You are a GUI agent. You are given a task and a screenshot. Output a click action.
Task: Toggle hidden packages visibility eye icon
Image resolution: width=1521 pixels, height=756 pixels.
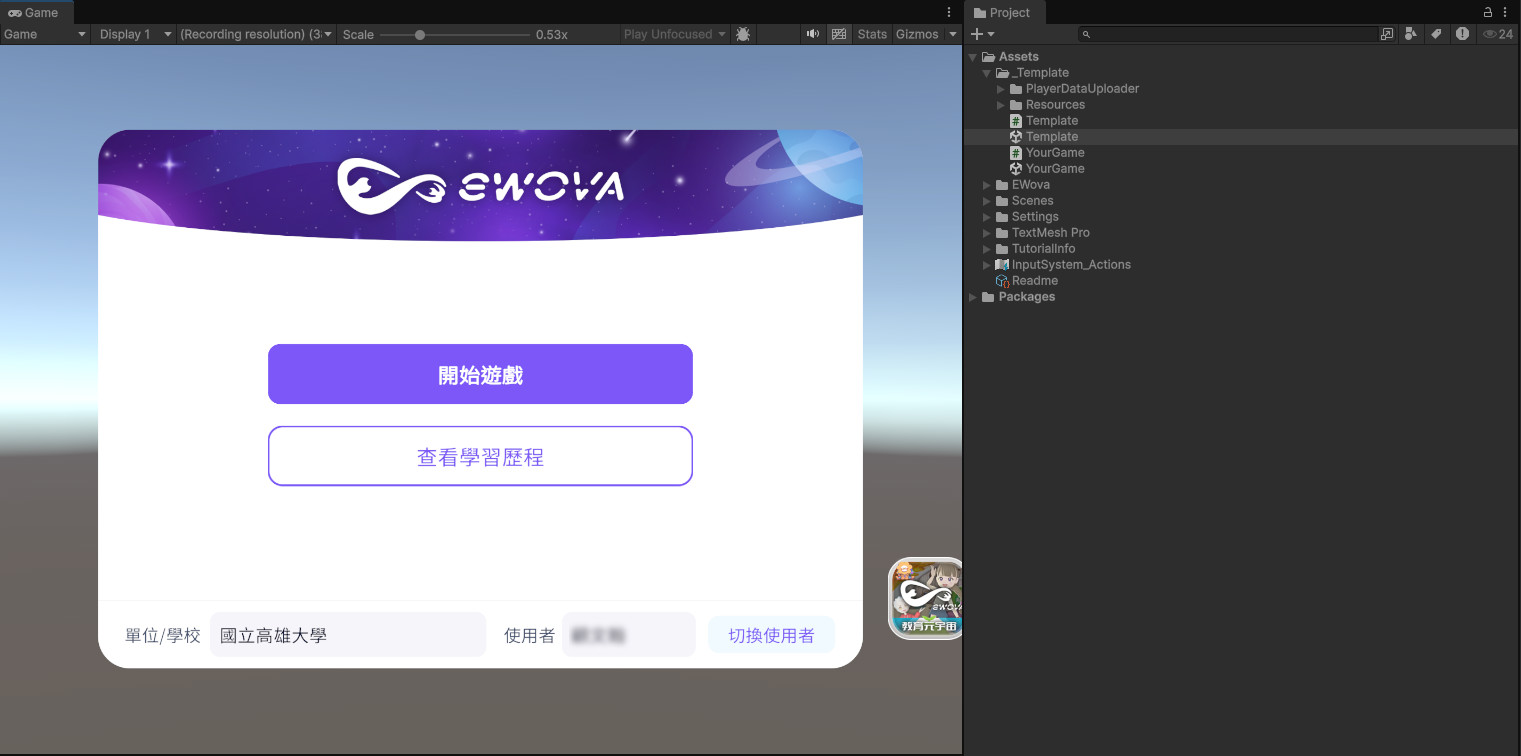1498,34
